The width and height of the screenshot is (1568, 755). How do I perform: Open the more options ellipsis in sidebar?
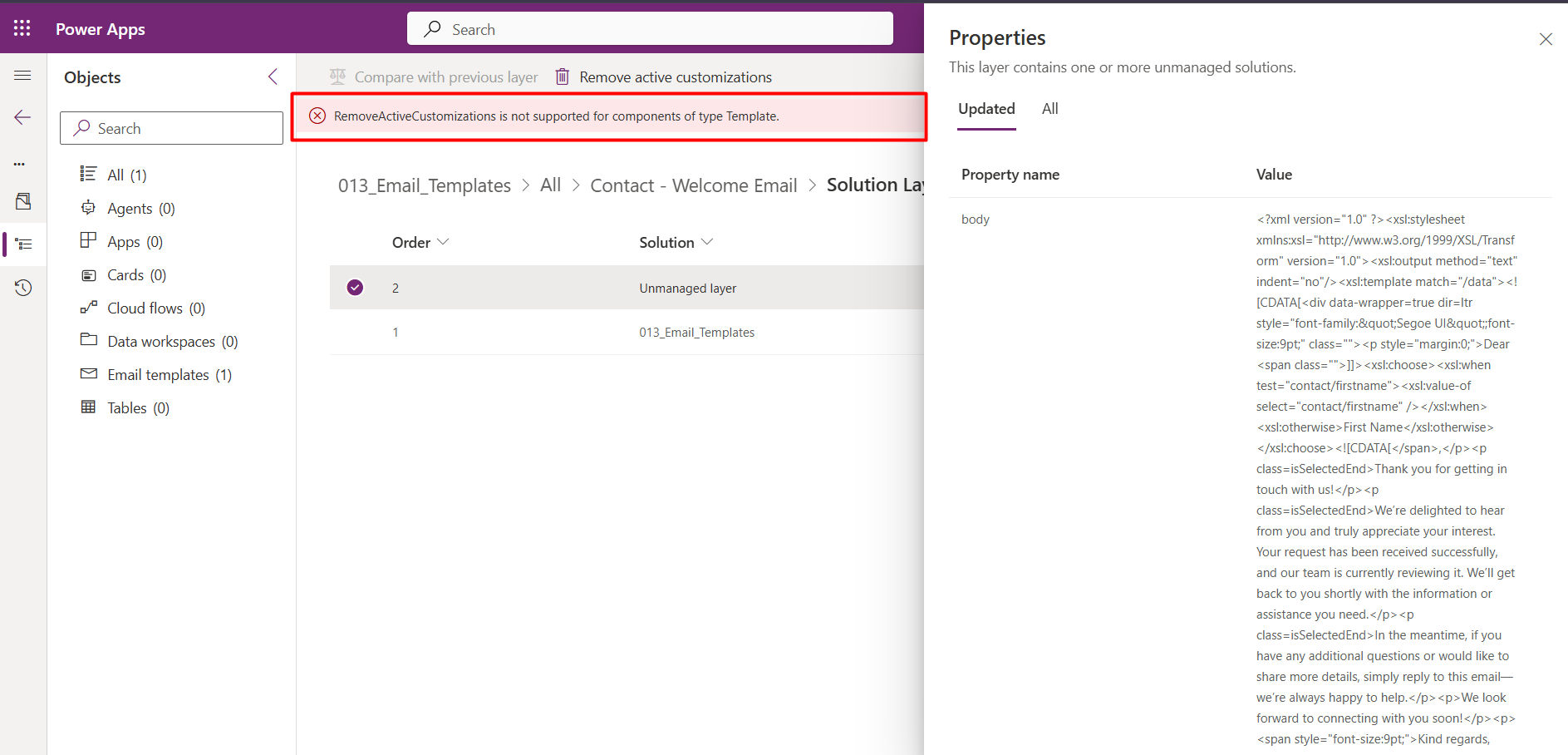tap(19, 164)
